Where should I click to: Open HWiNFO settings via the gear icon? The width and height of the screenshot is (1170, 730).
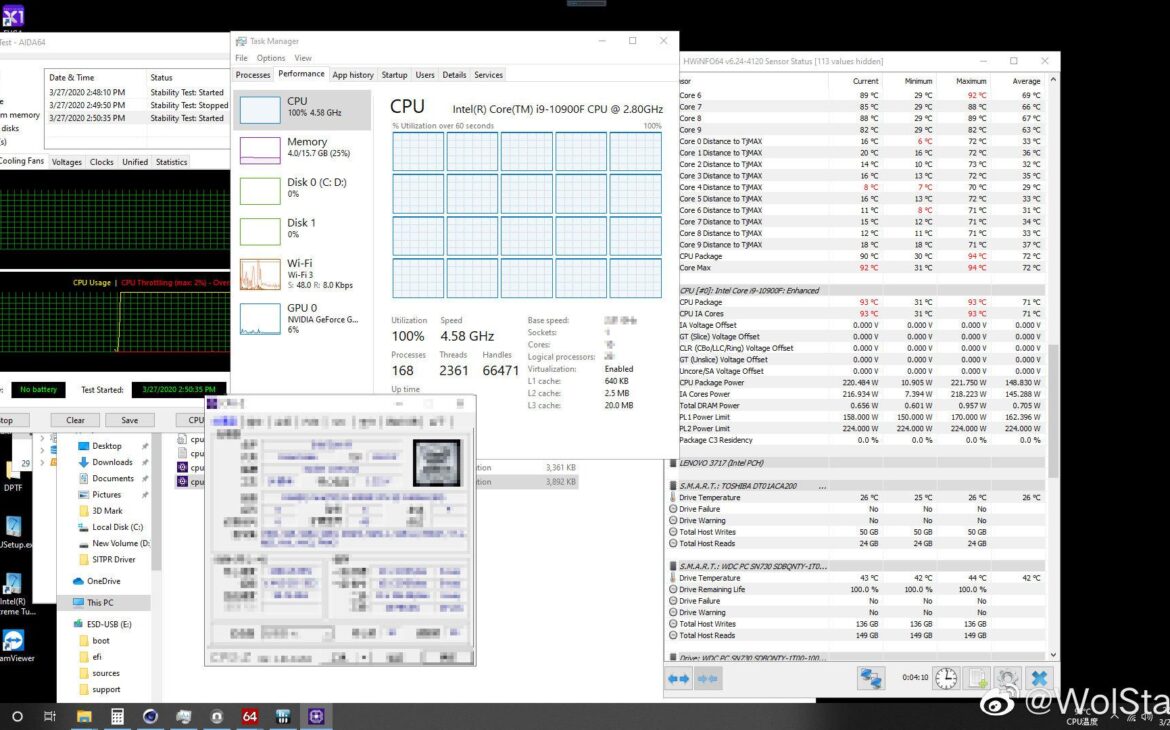pos(1006,678)
